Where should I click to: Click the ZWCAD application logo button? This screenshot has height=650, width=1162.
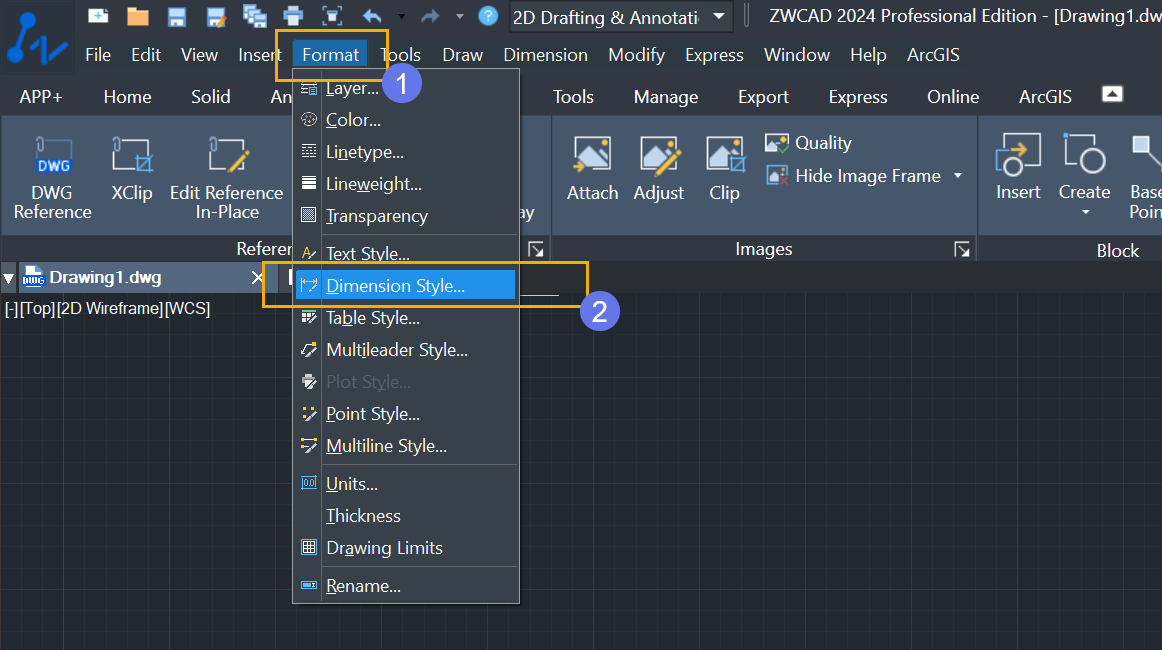coord(37,39)
